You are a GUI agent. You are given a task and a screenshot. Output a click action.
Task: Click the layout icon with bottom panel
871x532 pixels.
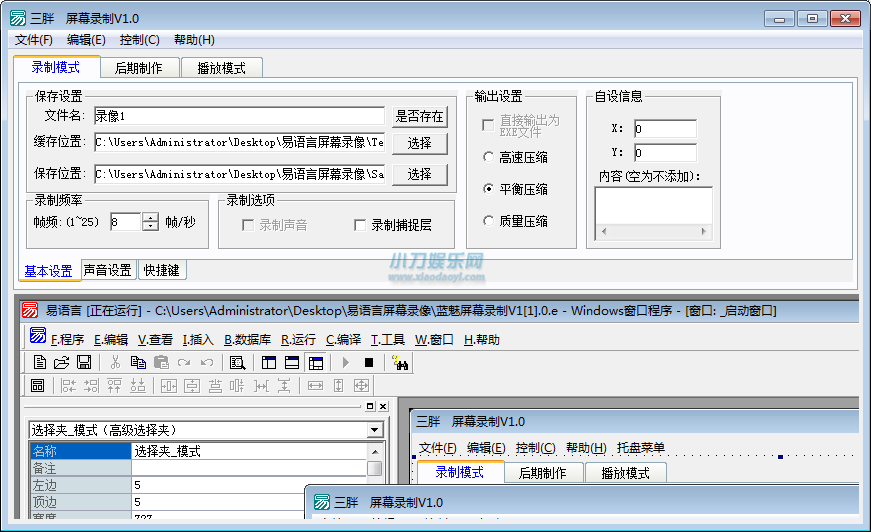(x=292, y=363)
